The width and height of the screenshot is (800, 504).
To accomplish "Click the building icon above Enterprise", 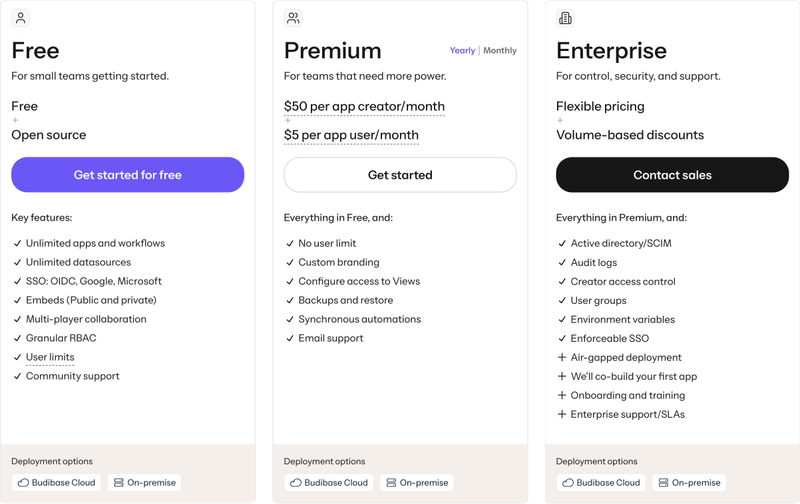I will click(565, 18).
